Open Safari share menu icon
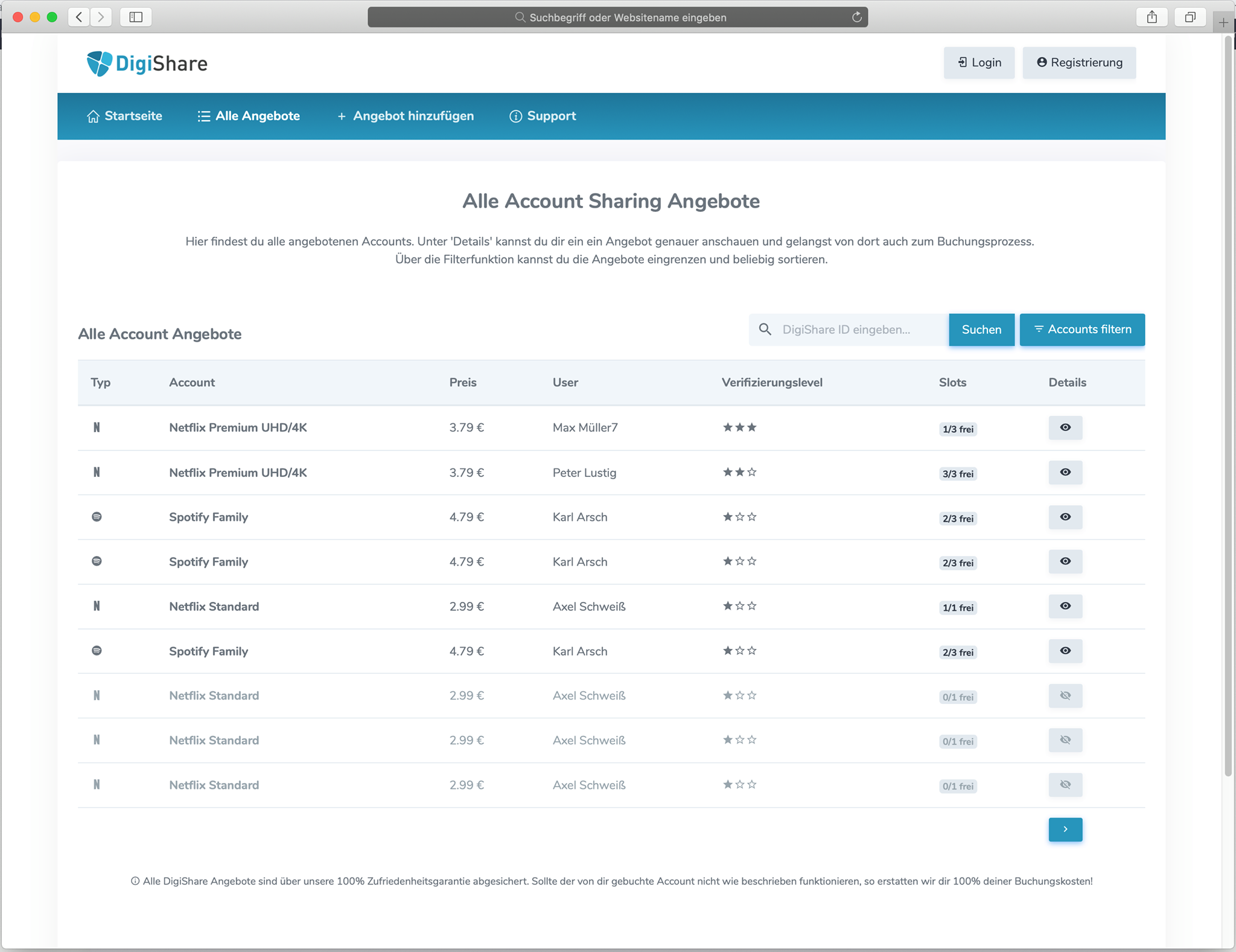 (x=1152, y=17)
